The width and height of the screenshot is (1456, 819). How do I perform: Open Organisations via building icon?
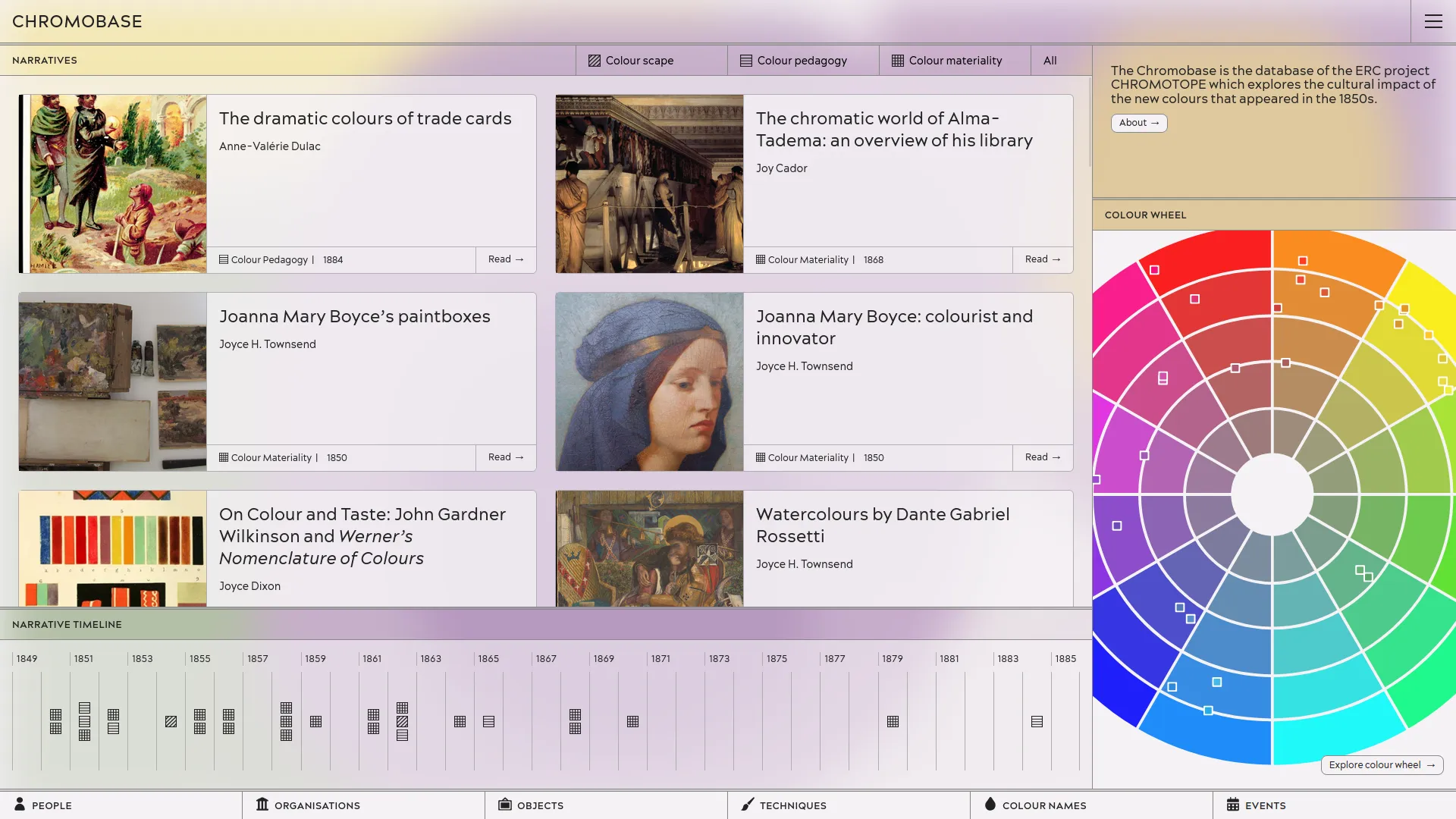point(262,805)
